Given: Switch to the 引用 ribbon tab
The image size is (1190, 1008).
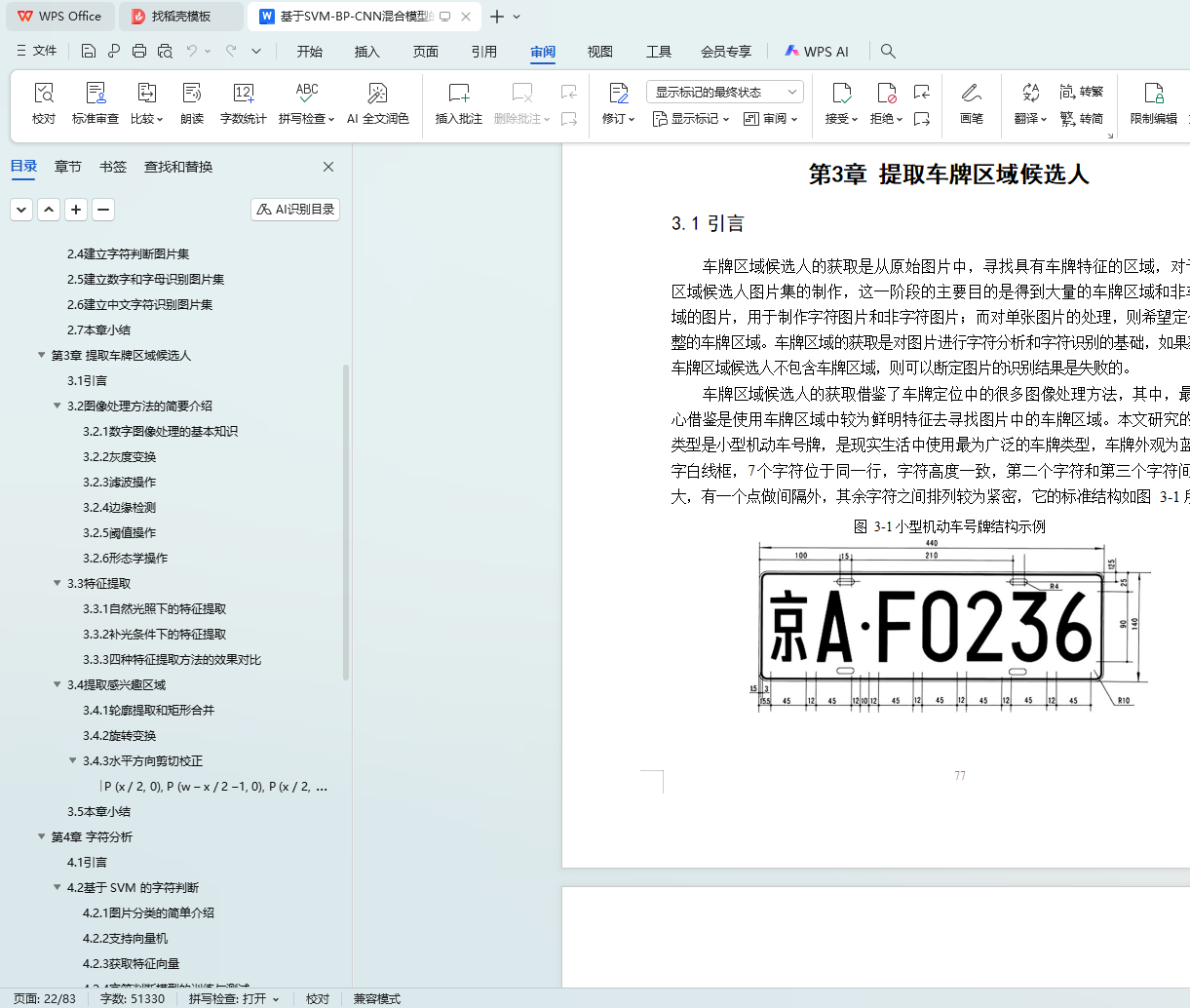Looking at the screenshot, I should coord(484,52).
